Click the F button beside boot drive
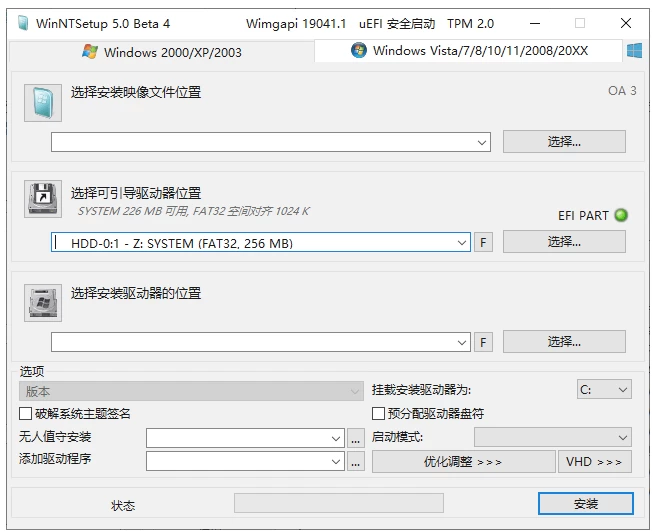 click(x=483, y=242)
